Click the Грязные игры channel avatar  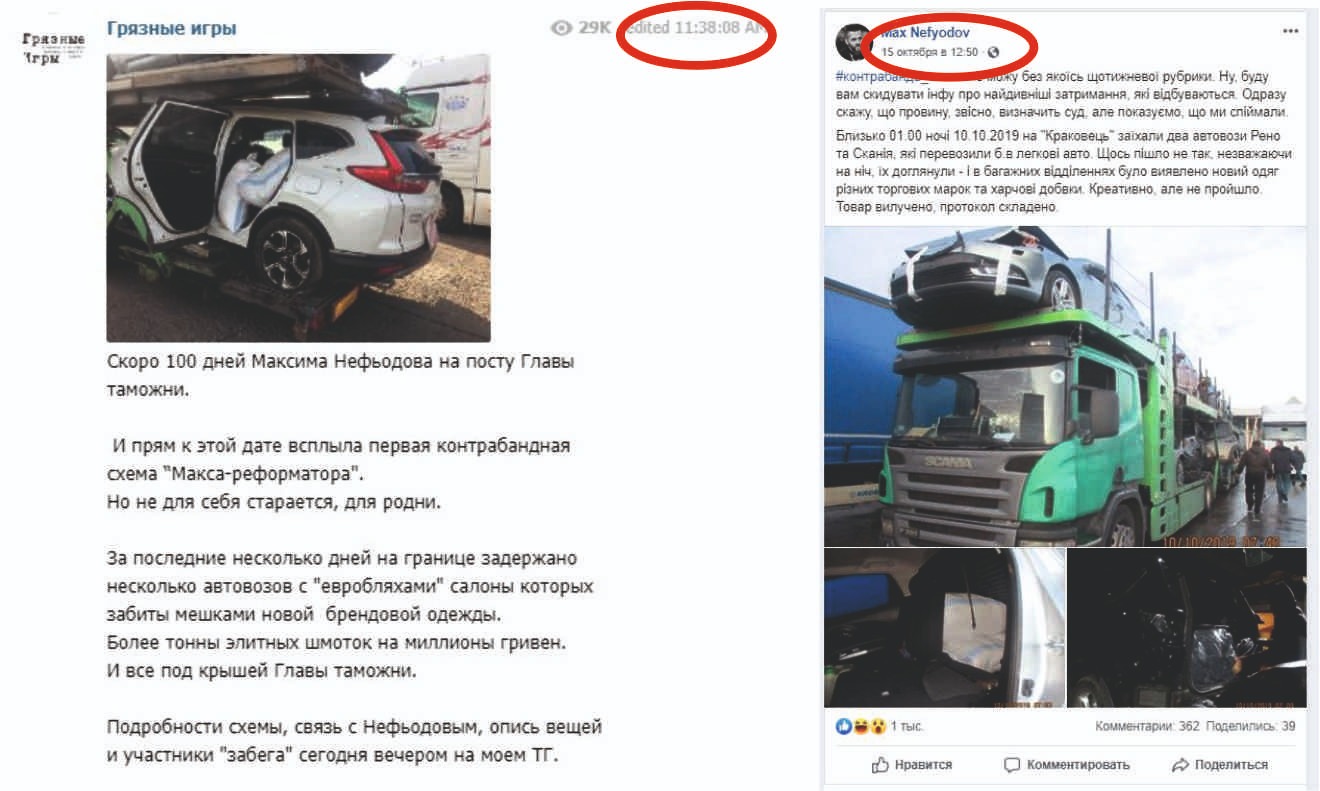pos(53,47)
